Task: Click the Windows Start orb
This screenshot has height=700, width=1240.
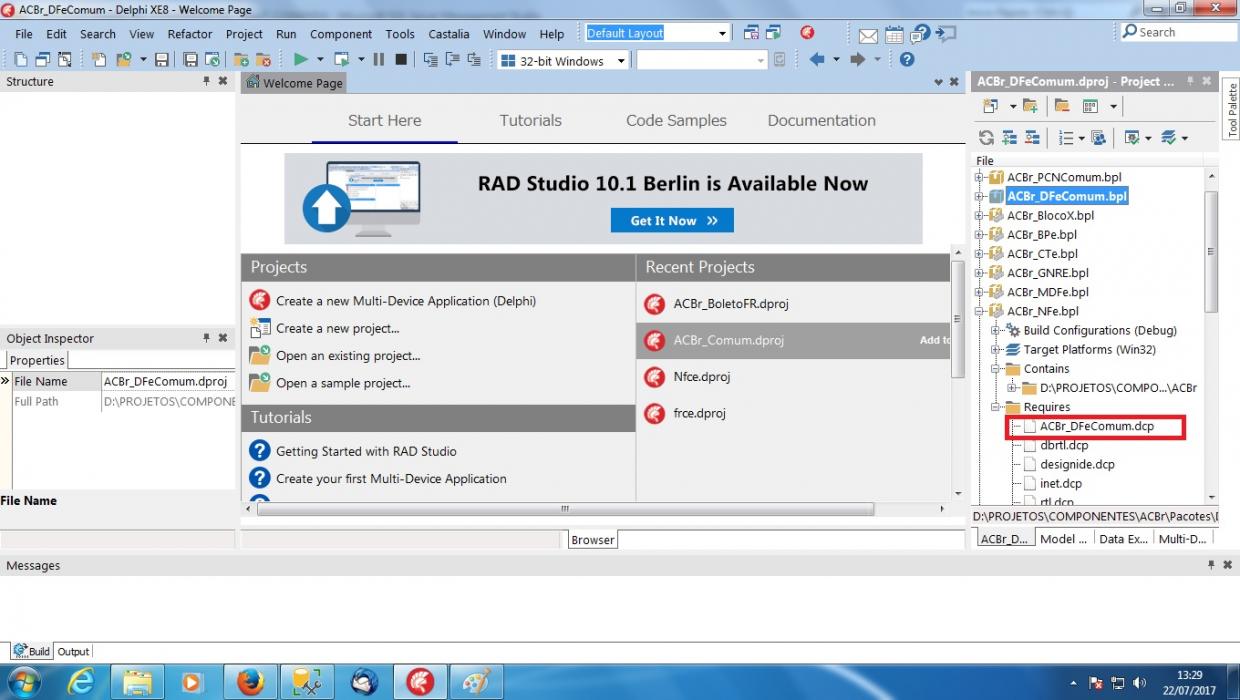Action: click(x=22, y=682)
